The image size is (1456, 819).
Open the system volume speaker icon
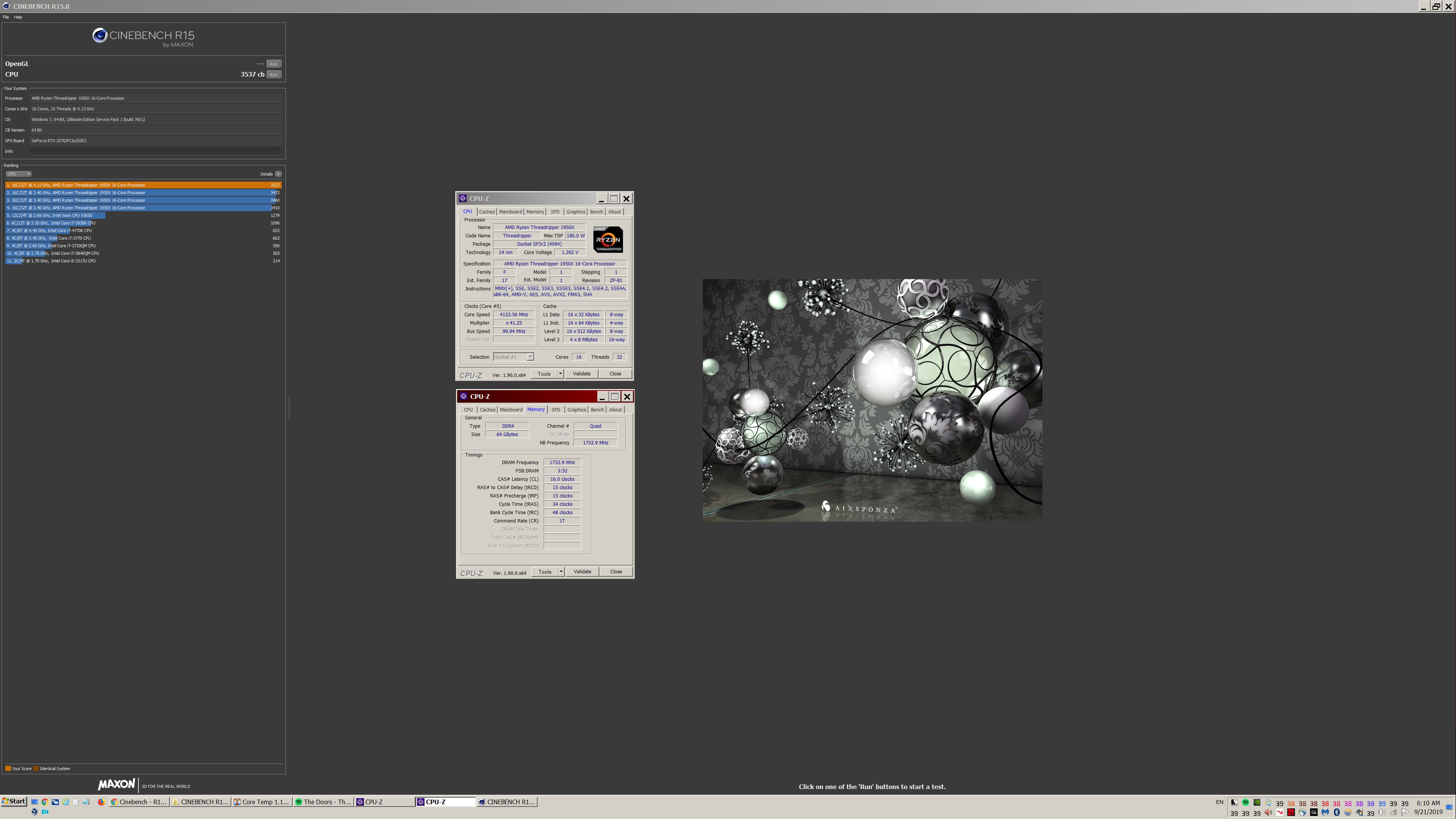1382,812
